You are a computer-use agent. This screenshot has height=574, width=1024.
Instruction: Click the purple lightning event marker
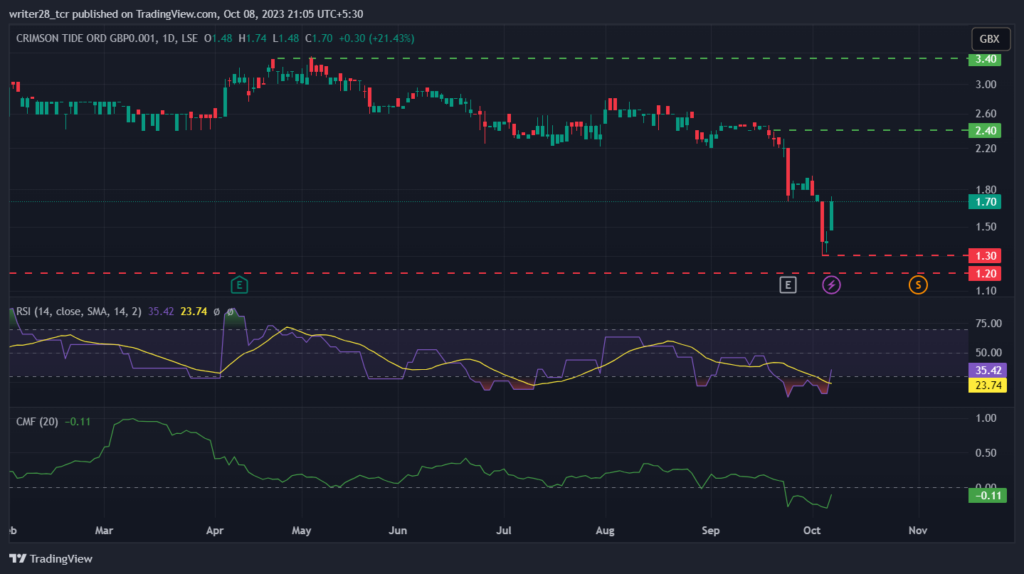click(x=831, y=285)
